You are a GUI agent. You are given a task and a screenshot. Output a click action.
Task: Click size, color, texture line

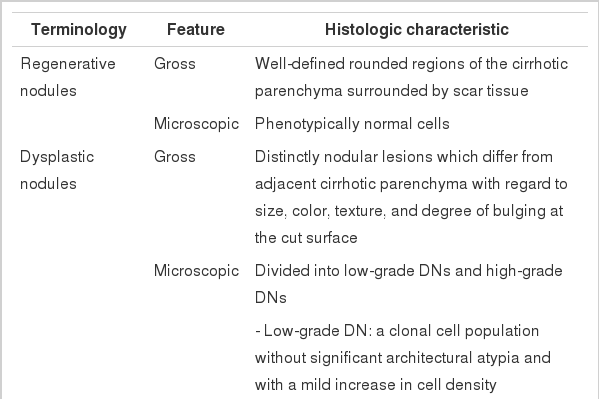pos(409,211)
